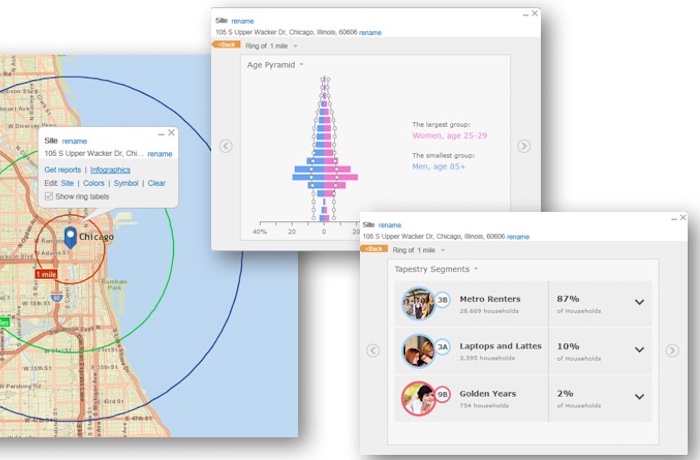Open Ring of 1 mile dropdown in Age Pyramid window
700x460 pixels.
coord(271,46)
